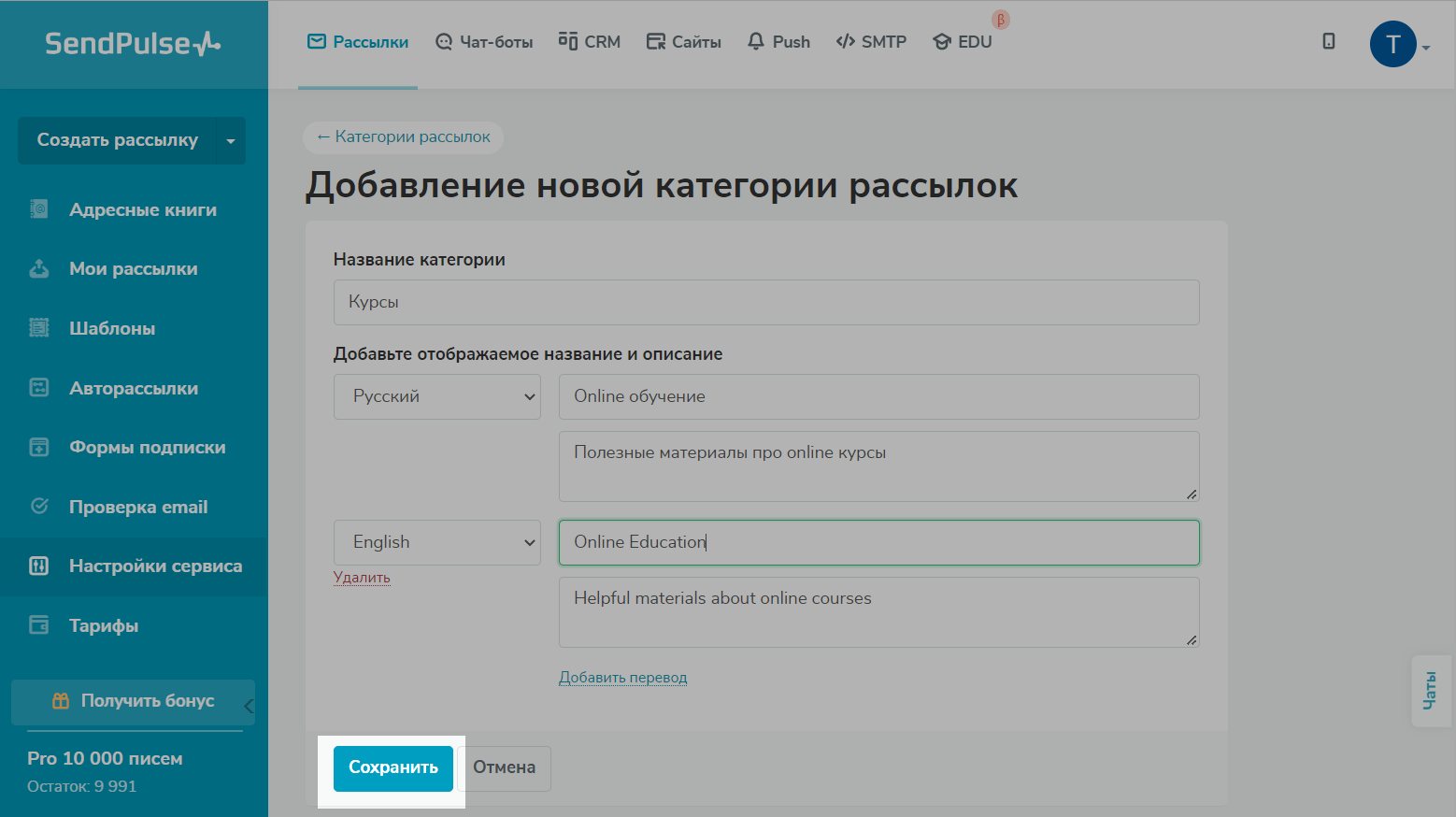The height and width of the screenshot is (817, 1456).
Task: Switch to the Chat-bots tab
Action: point(484,42)
